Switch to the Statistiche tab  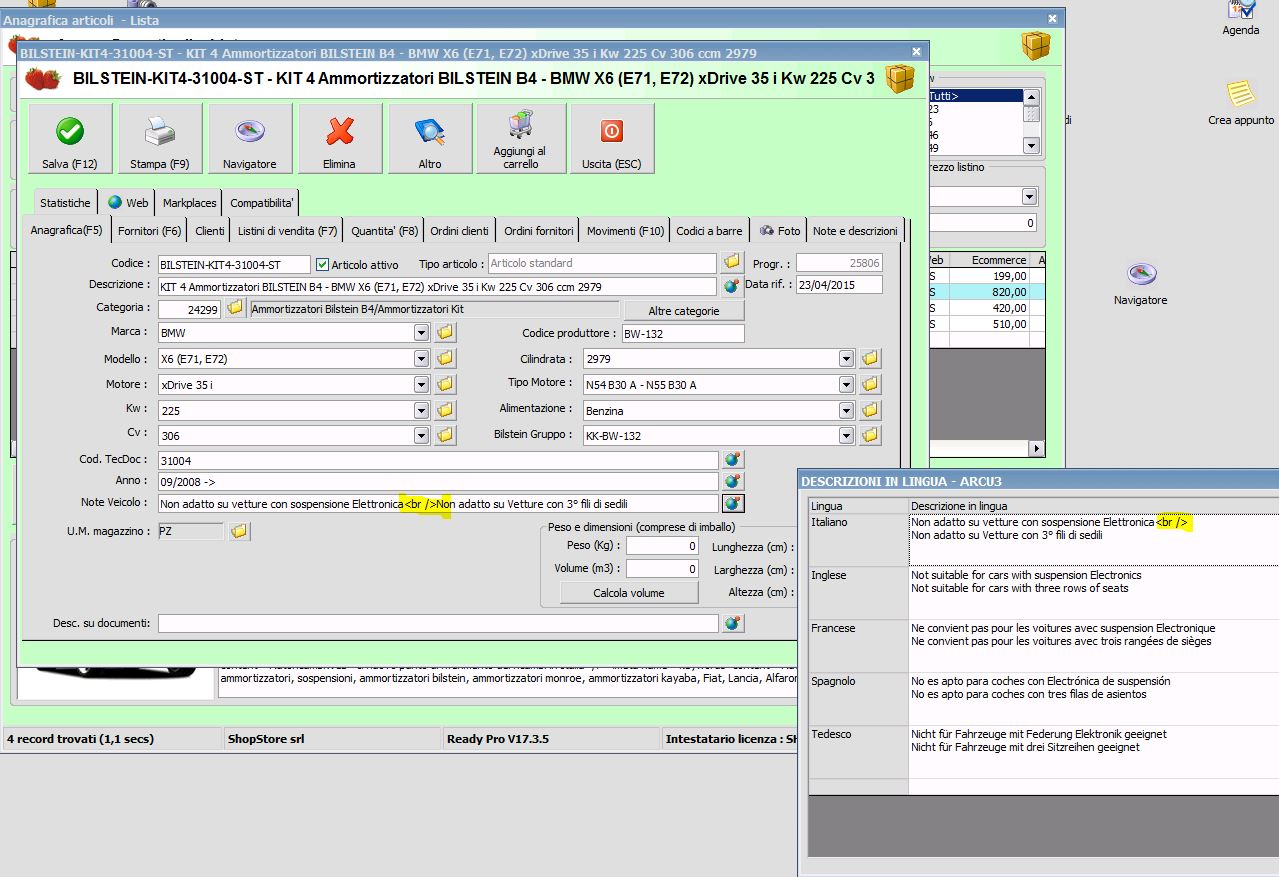(65, 203)
